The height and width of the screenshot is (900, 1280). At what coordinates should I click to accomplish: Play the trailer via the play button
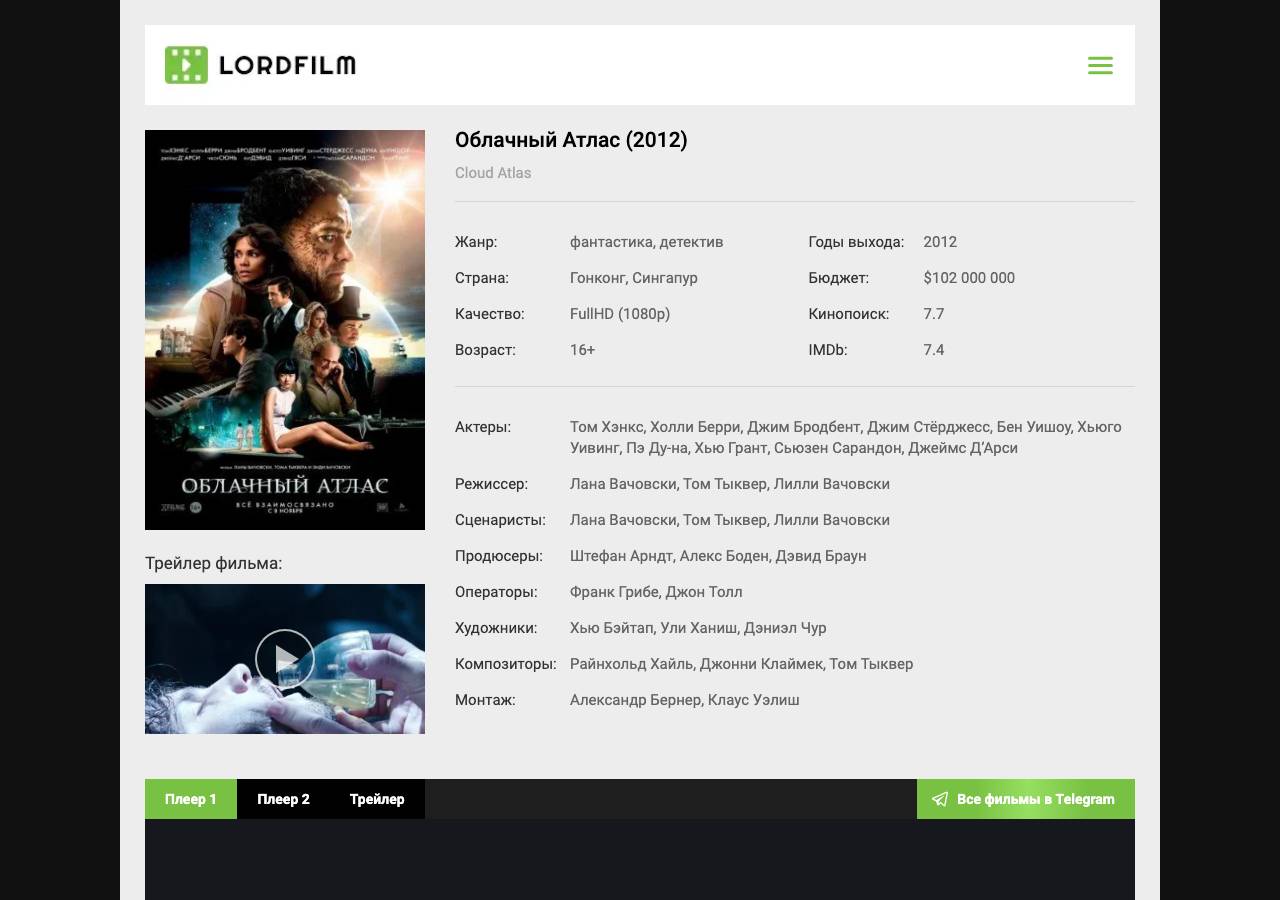coord(285,659)
